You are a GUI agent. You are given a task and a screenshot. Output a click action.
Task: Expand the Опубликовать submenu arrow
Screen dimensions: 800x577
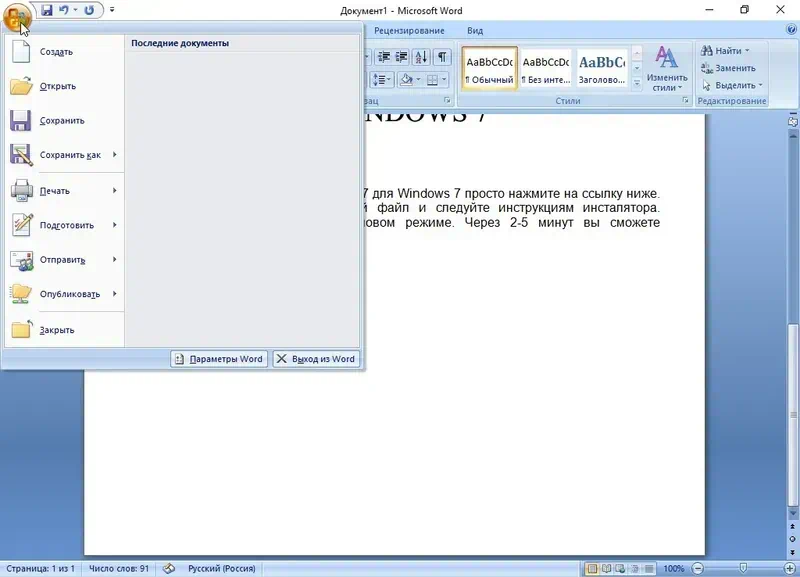(x=115, y=294)
